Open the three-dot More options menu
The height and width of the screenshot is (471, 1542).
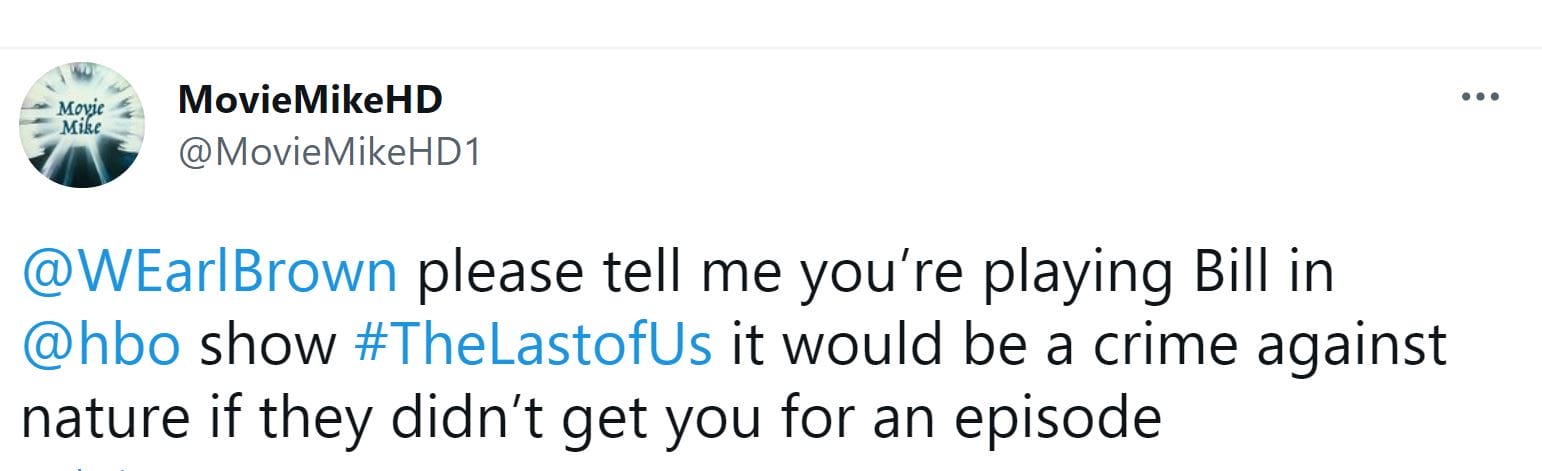tap(1480, 97)
